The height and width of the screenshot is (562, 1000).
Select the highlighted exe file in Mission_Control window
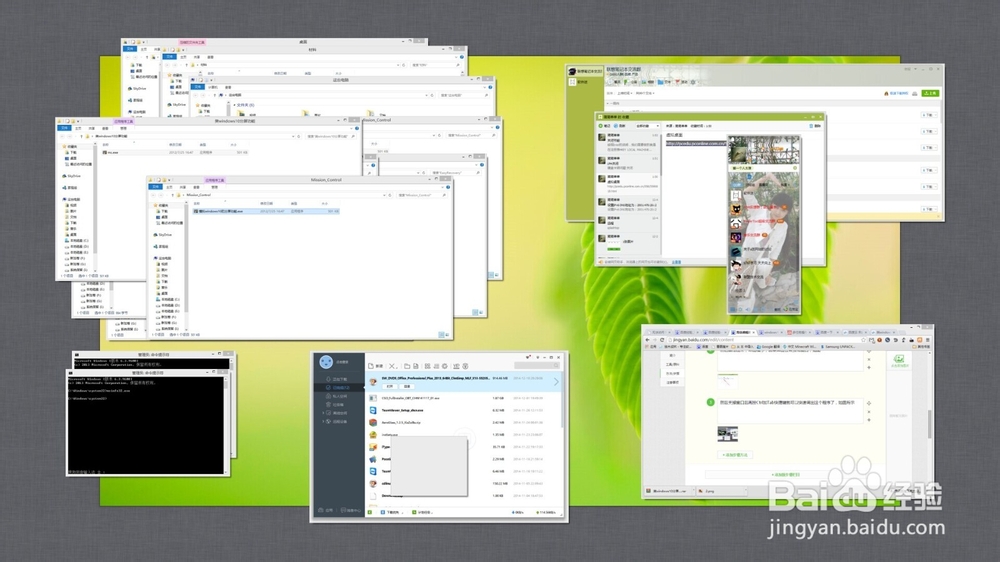pyautogui.click(x=265, y=211)
